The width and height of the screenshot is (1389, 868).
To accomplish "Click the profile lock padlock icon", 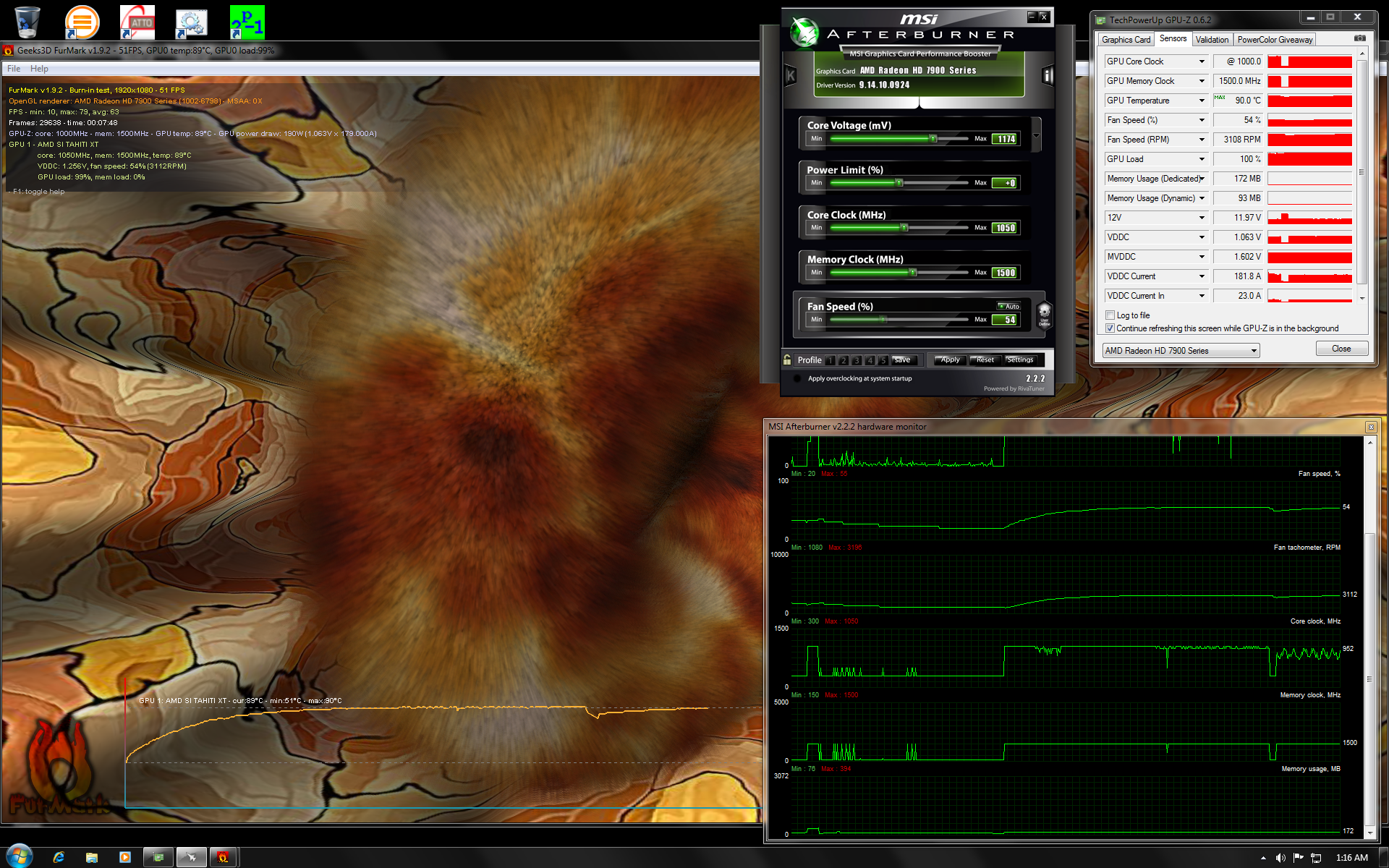I will click(x=787, y=359).
